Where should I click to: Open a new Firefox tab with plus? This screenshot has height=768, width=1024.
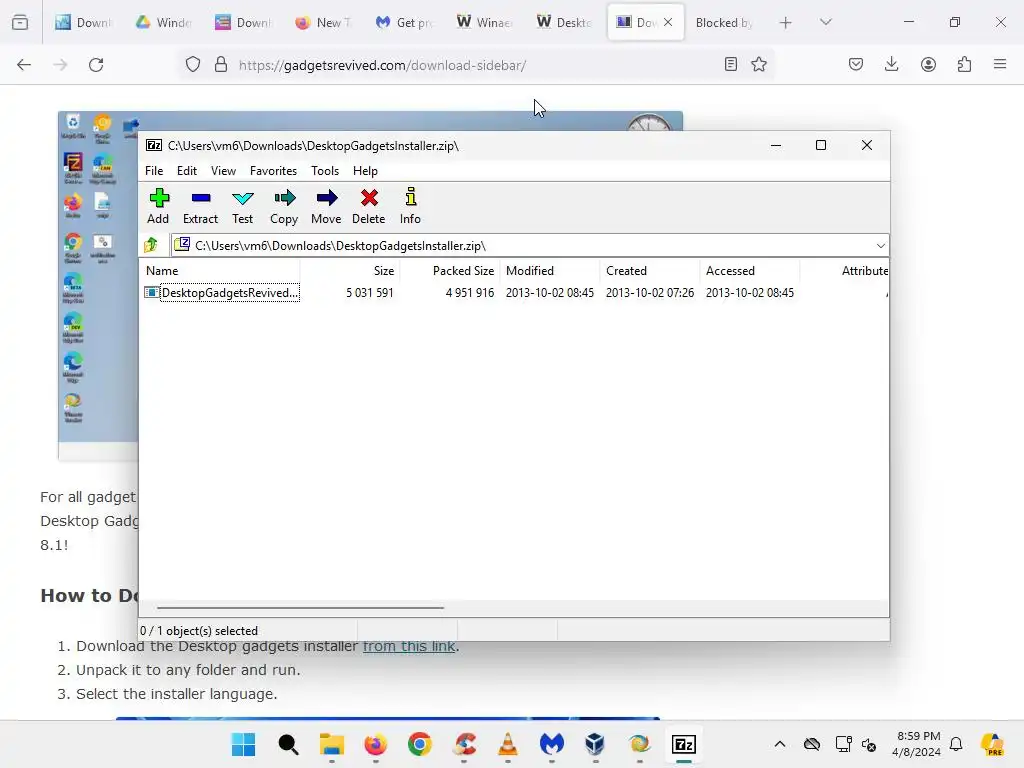(786, 23)
